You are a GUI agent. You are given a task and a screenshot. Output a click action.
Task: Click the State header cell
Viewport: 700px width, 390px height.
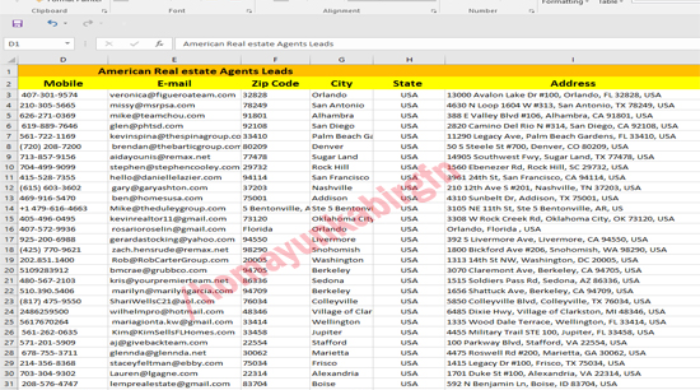(409, 83)
